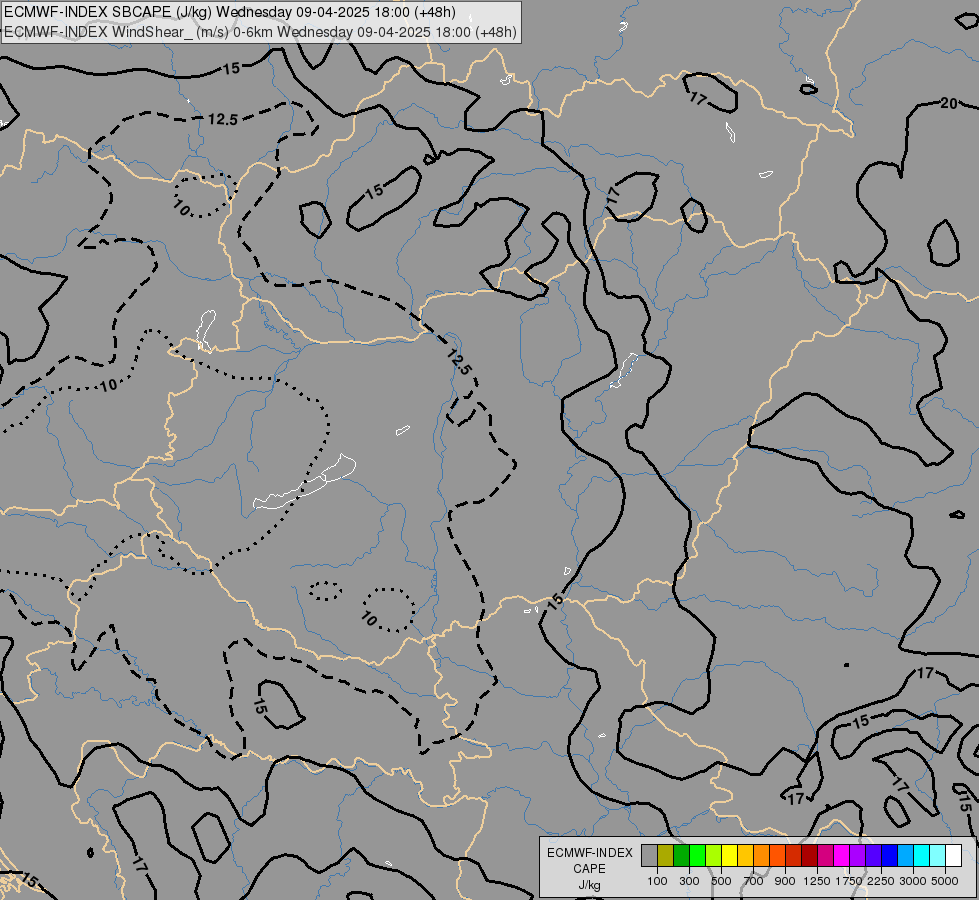Image resolution: width=979 pixels, height=900 pixels.
Task: Select the legend tick label 900
Action: point(785,881)
